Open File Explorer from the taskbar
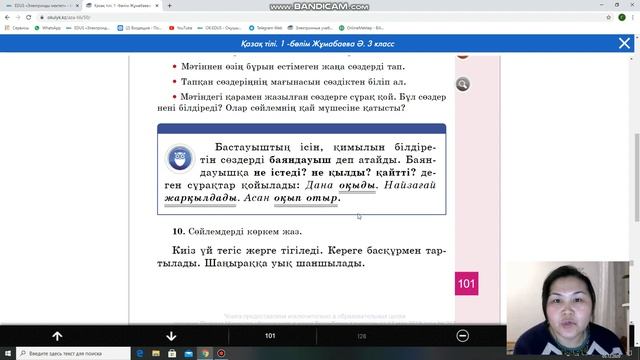 tap(156, 353)
